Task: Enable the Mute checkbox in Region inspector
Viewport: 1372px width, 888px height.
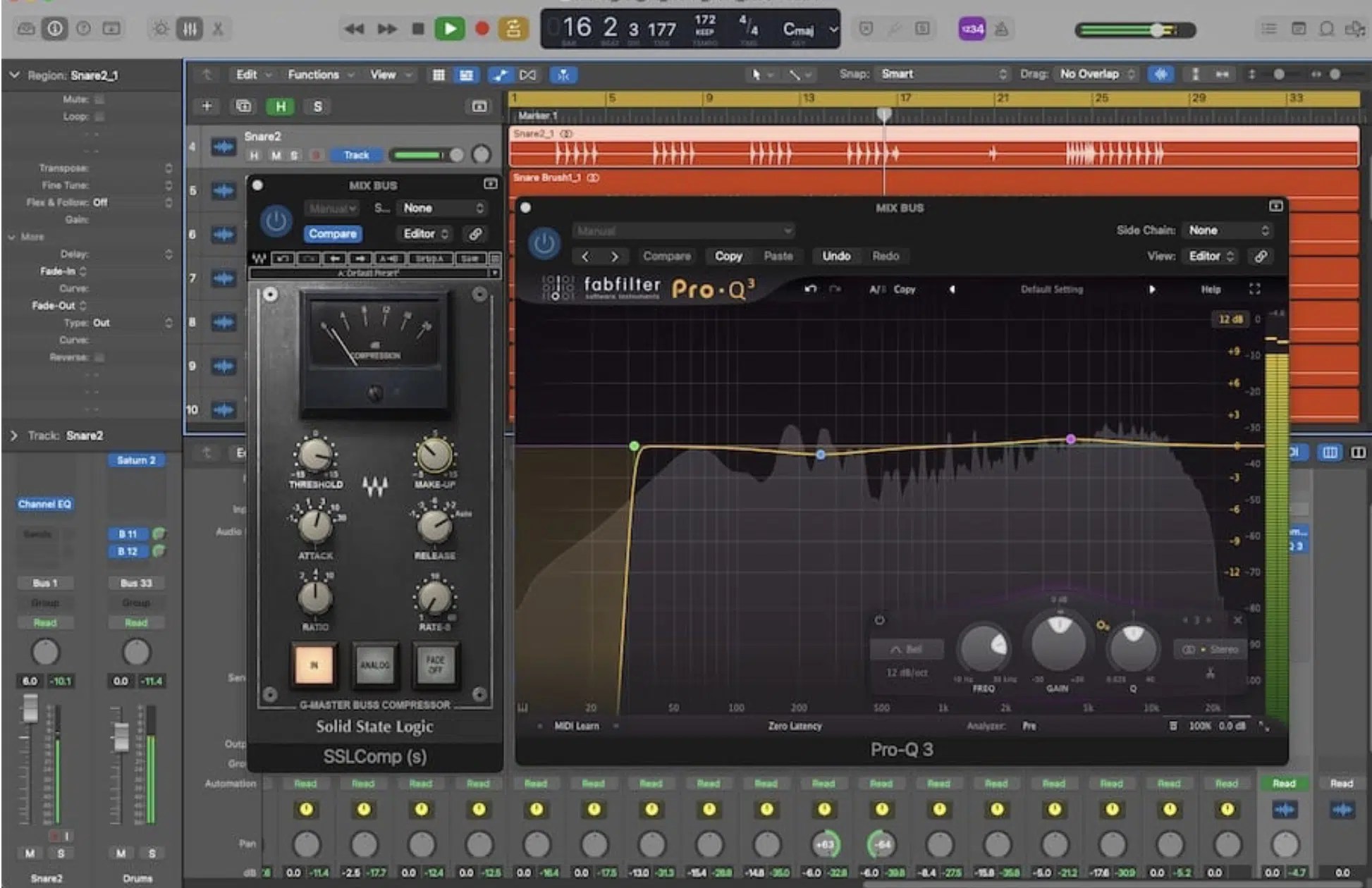Action: pos(99,99)
